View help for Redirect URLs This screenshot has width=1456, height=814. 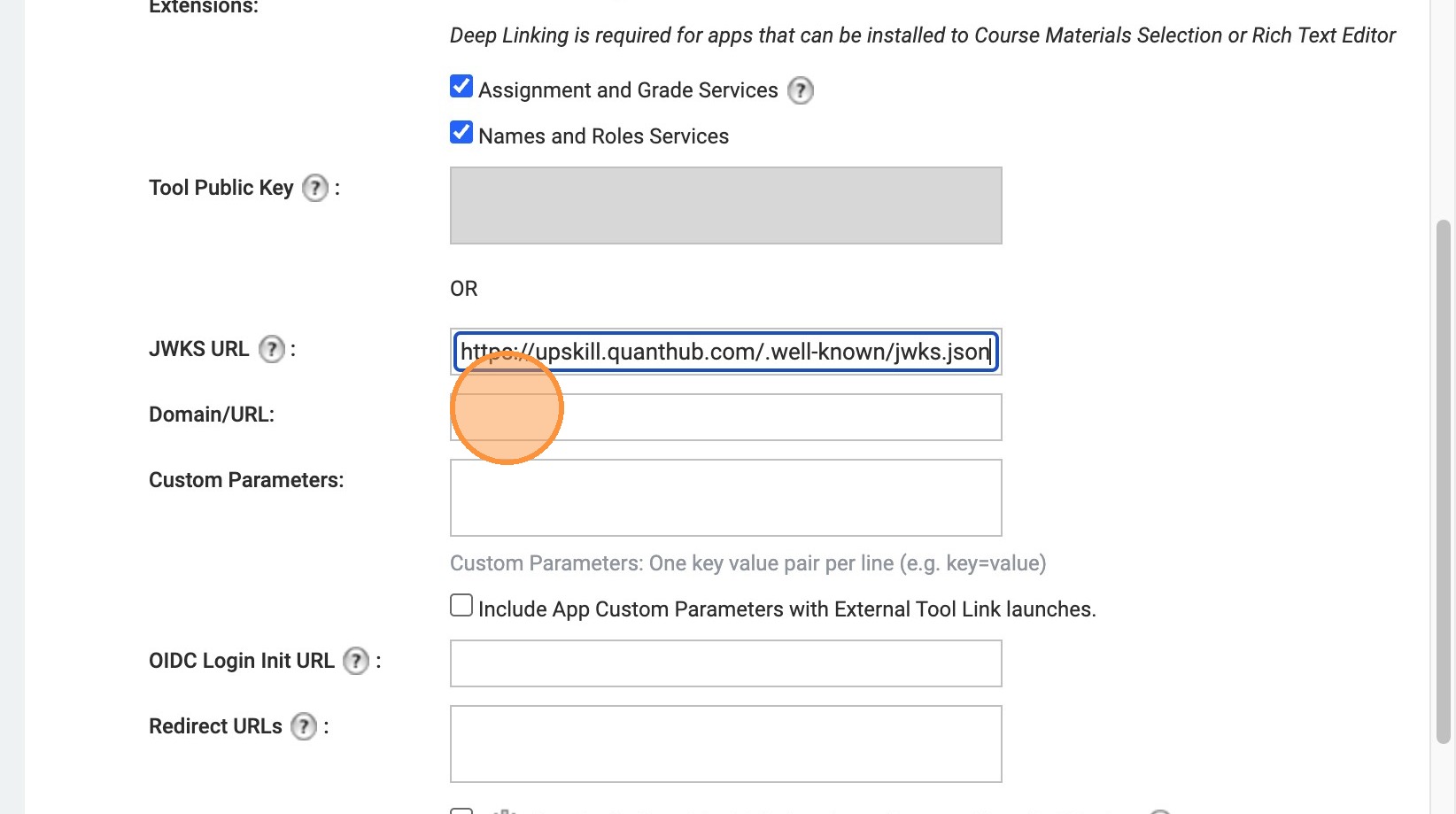[x=304, y=726]
